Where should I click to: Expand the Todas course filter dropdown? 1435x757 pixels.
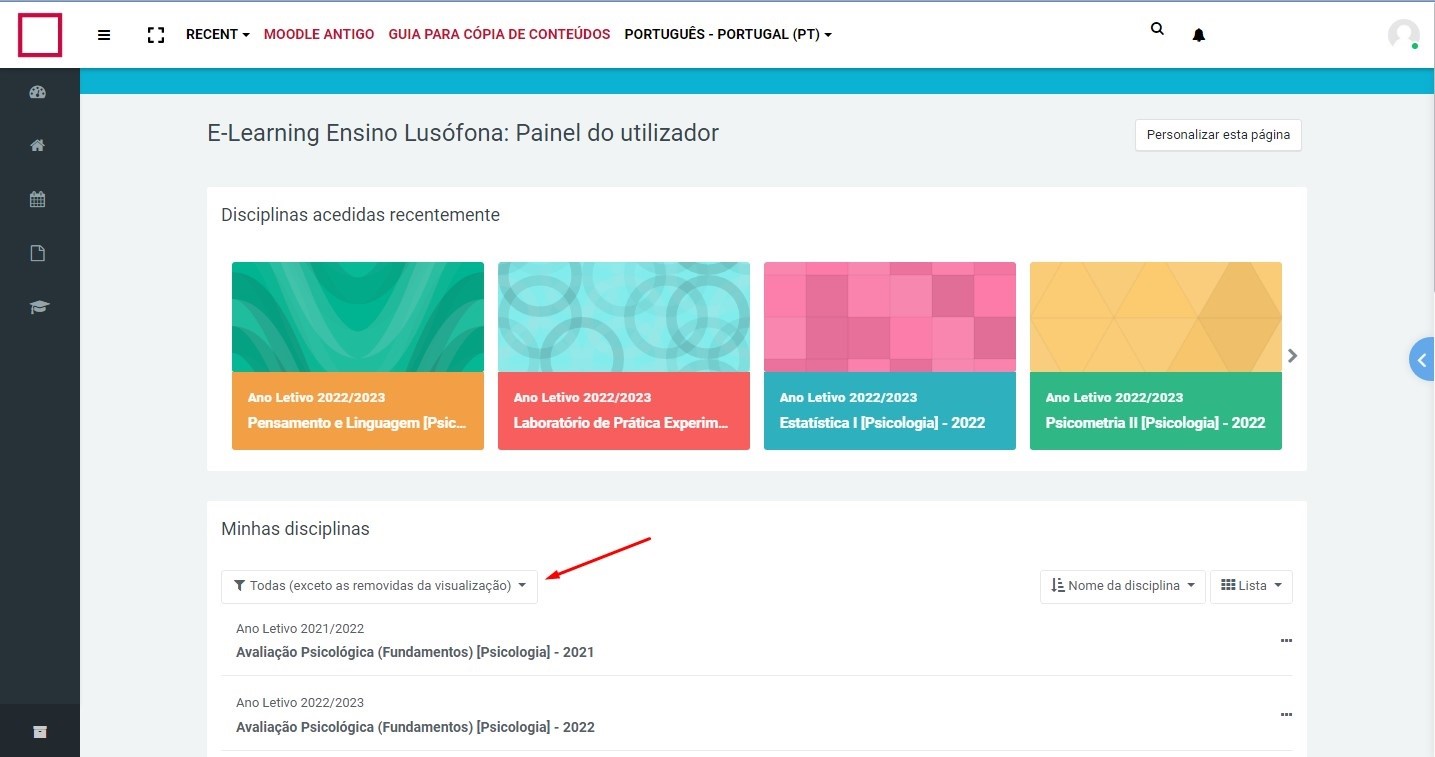379,586
